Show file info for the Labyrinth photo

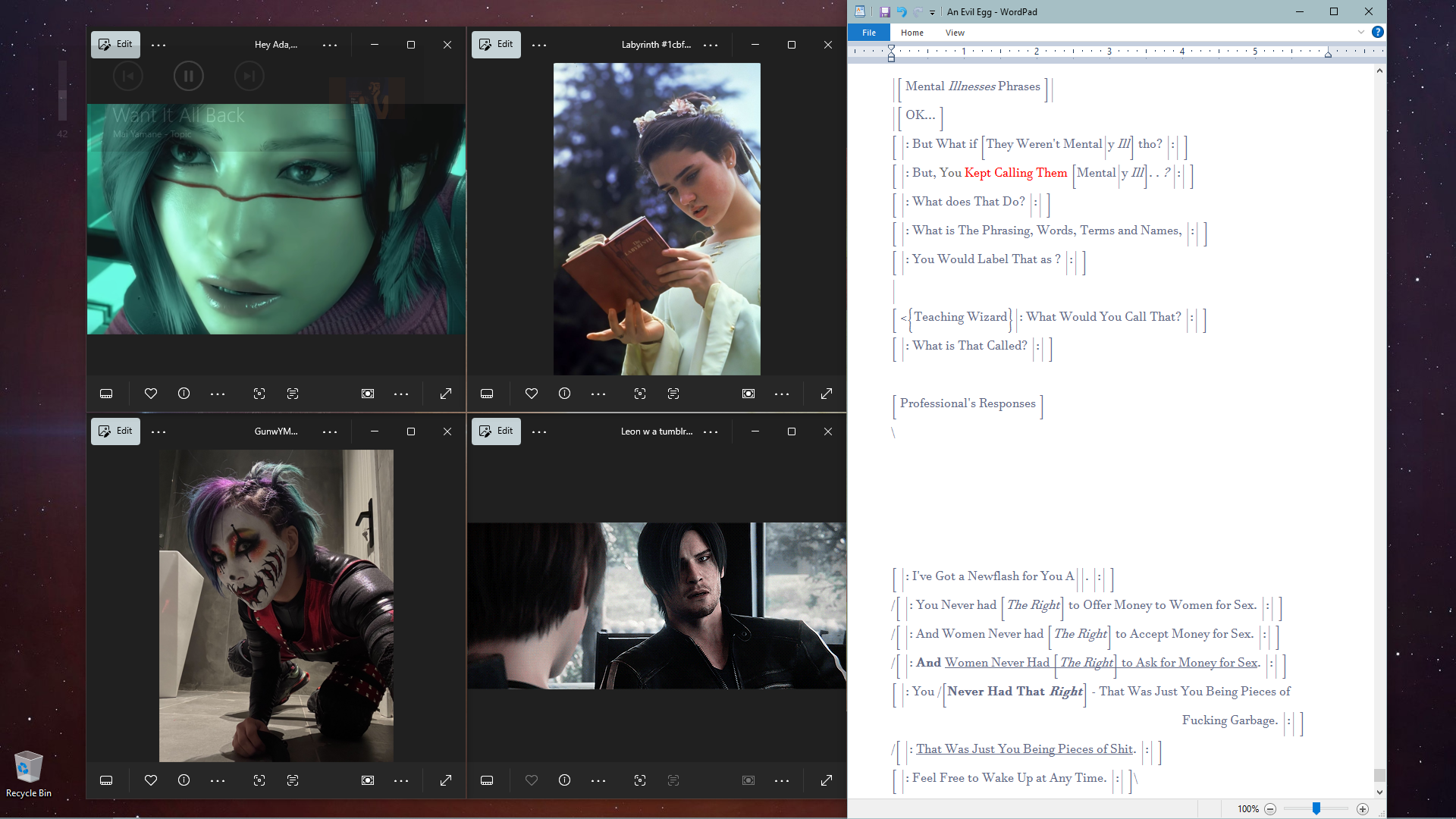(x=564, y=394)
